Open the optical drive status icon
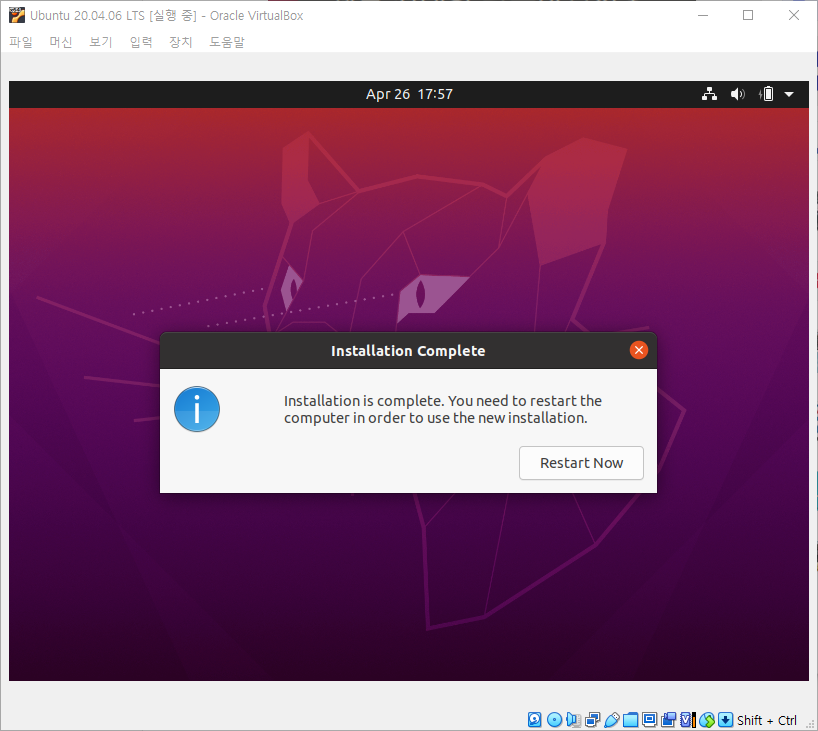This screenshot has width=818, height=731. coord(555,720)
